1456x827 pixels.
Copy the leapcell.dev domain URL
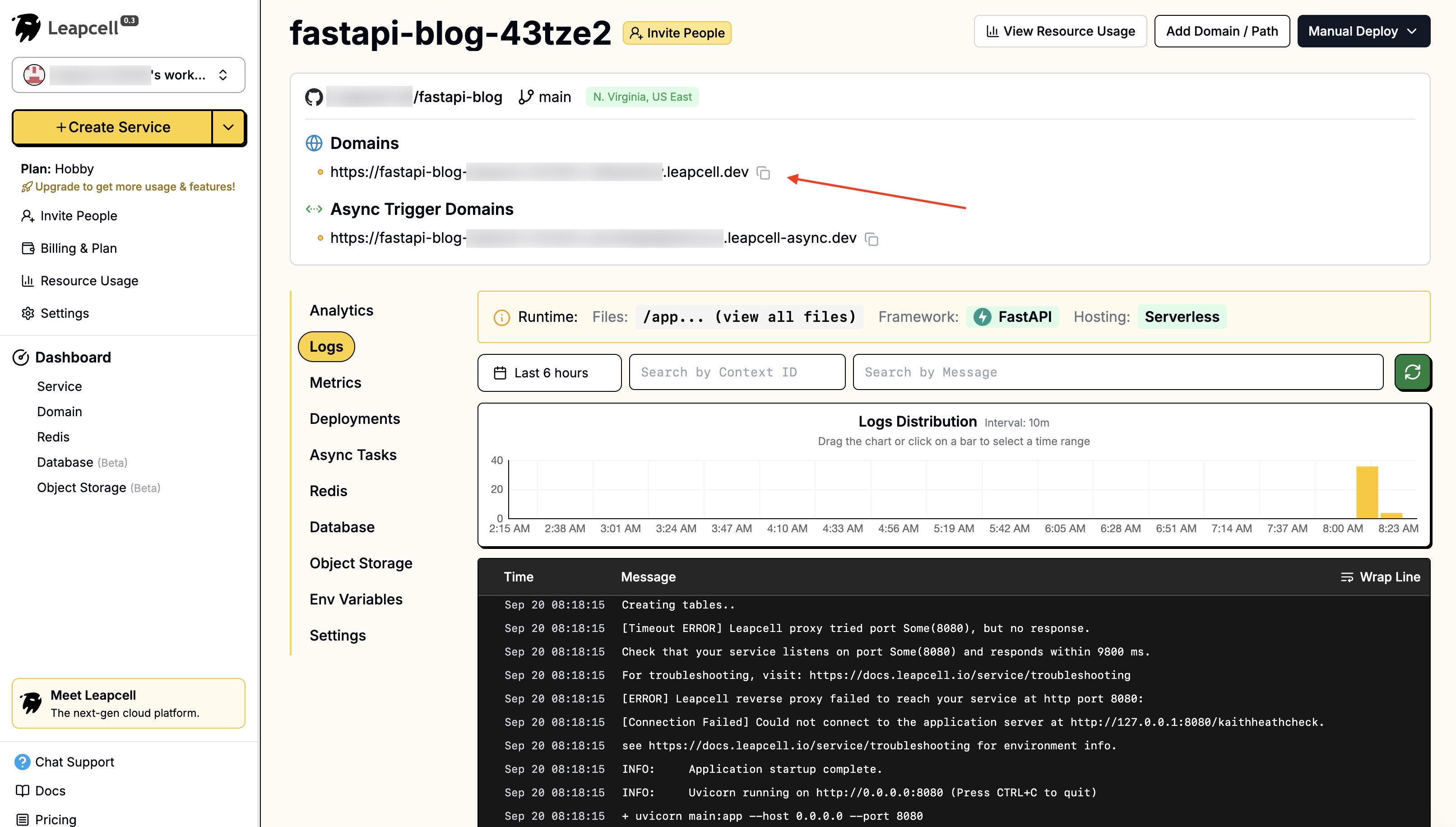pos(764,173)
